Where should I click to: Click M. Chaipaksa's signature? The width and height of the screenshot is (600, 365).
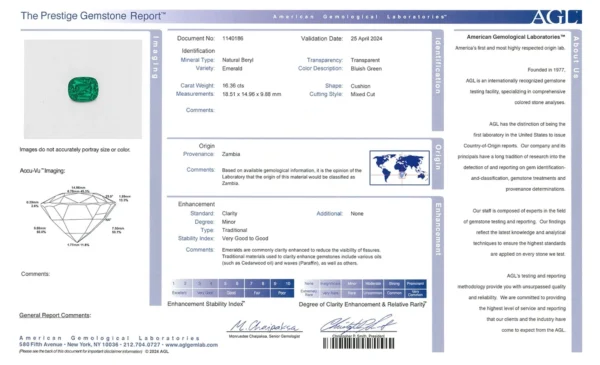pyautogui.click(x=264, y=326)
